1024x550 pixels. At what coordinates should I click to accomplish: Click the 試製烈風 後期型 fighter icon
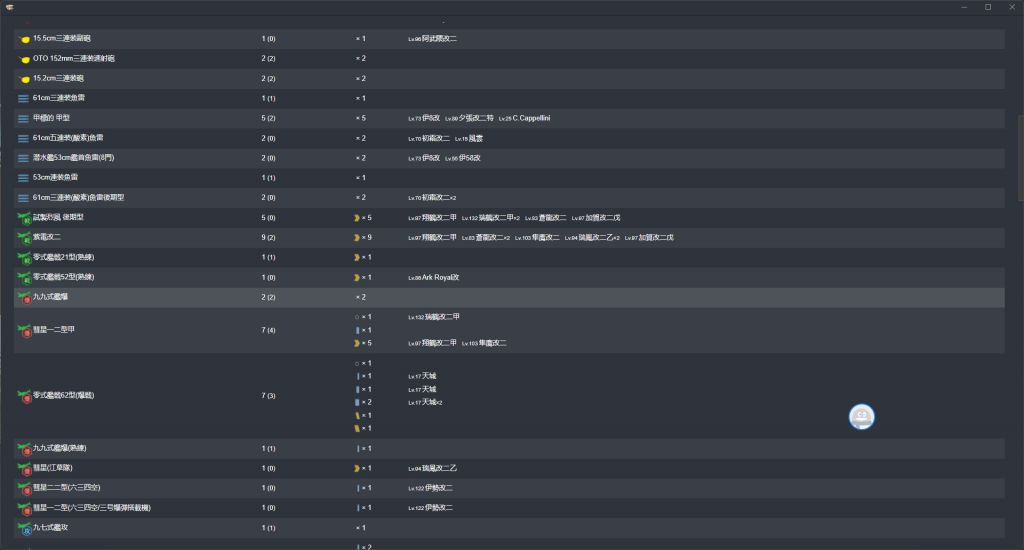tap(24, 217)
